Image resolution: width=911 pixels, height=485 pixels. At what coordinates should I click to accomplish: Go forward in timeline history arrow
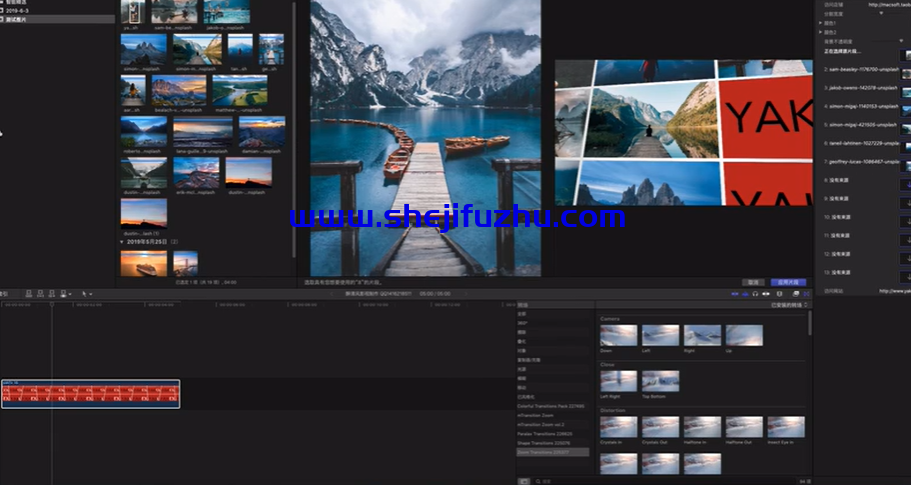pos(467,294)
